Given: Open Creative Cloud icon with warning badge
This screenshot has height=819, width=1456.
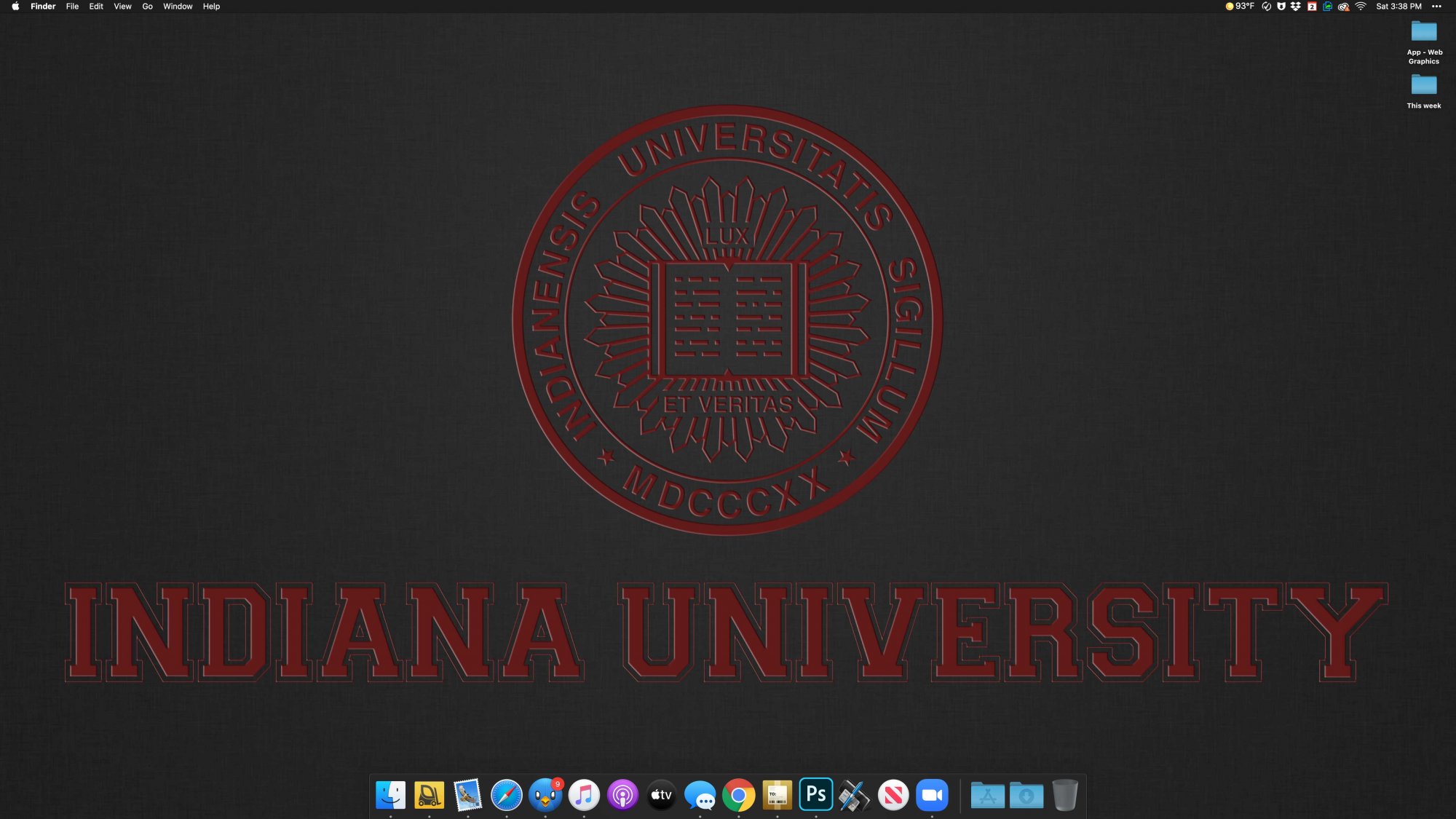Looking at the screenshot, I should pos(1344,7).
